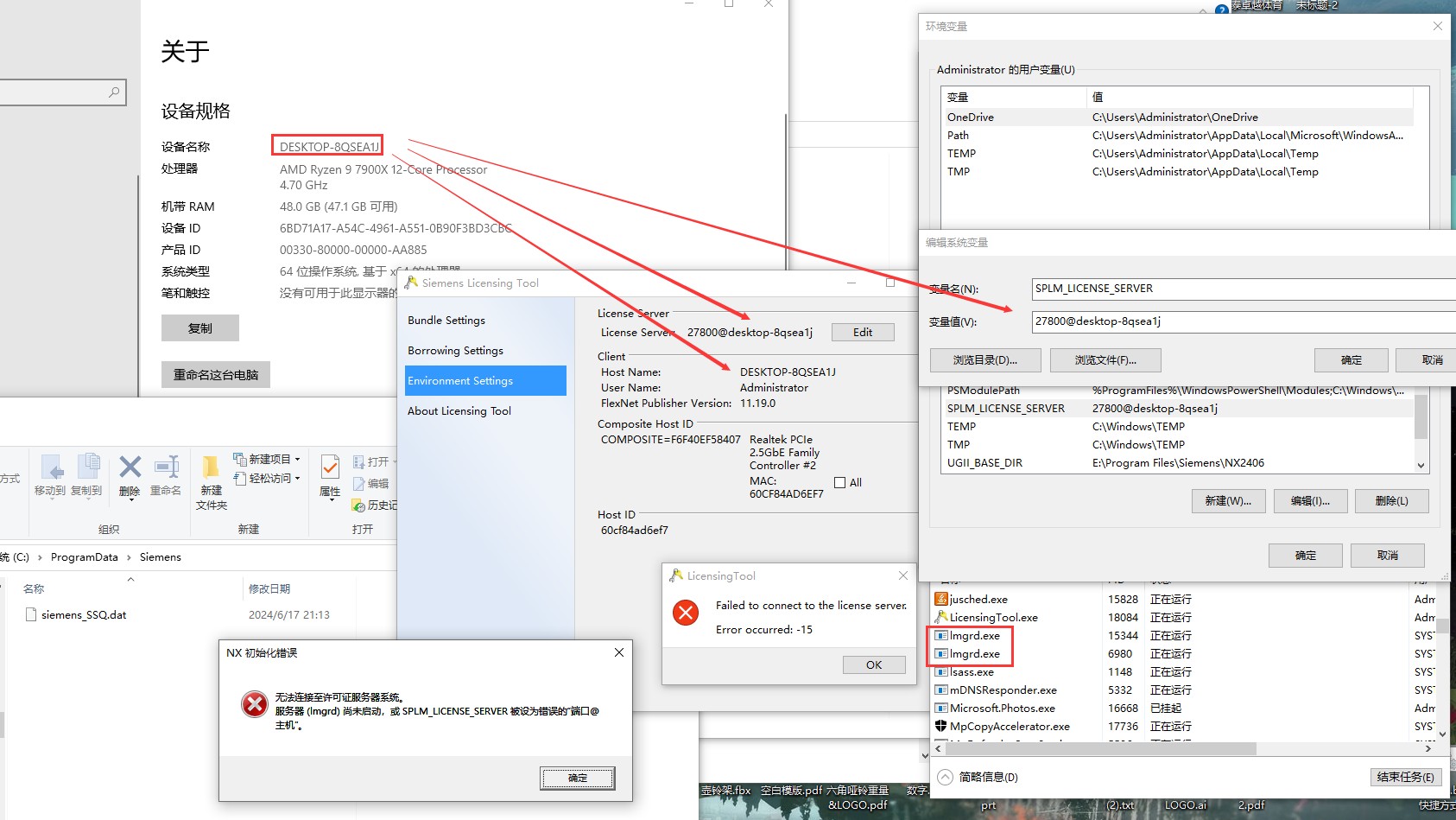This screenshot has height=820, width=1456.
Task: Click the variable name field SPLM_LICENSE_SERVER
Action: tap(1244, 289)
